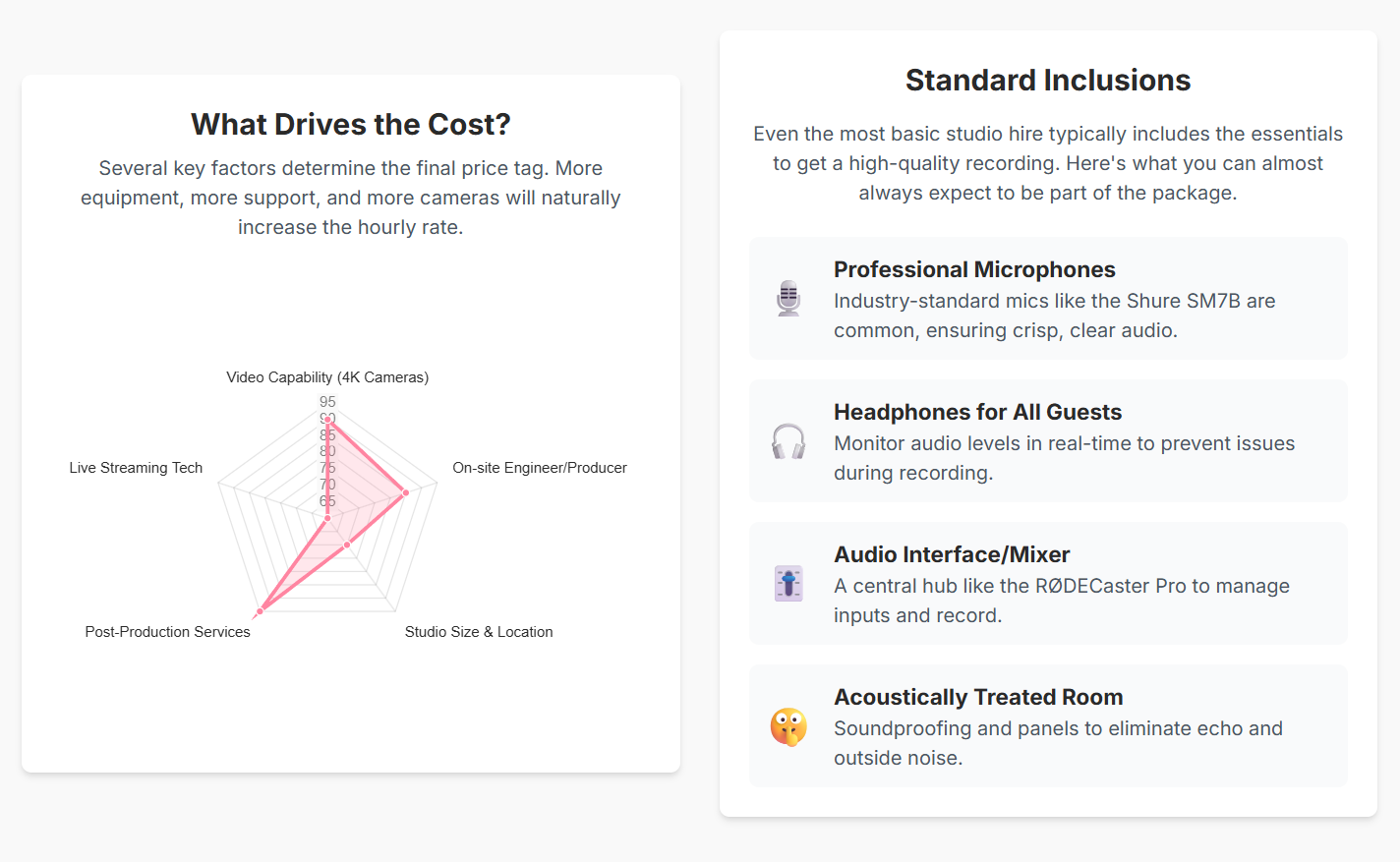Click the Video Capability (4K Cameras) axis label
This screenshot has width=1400, height=862.
point(327,377)
